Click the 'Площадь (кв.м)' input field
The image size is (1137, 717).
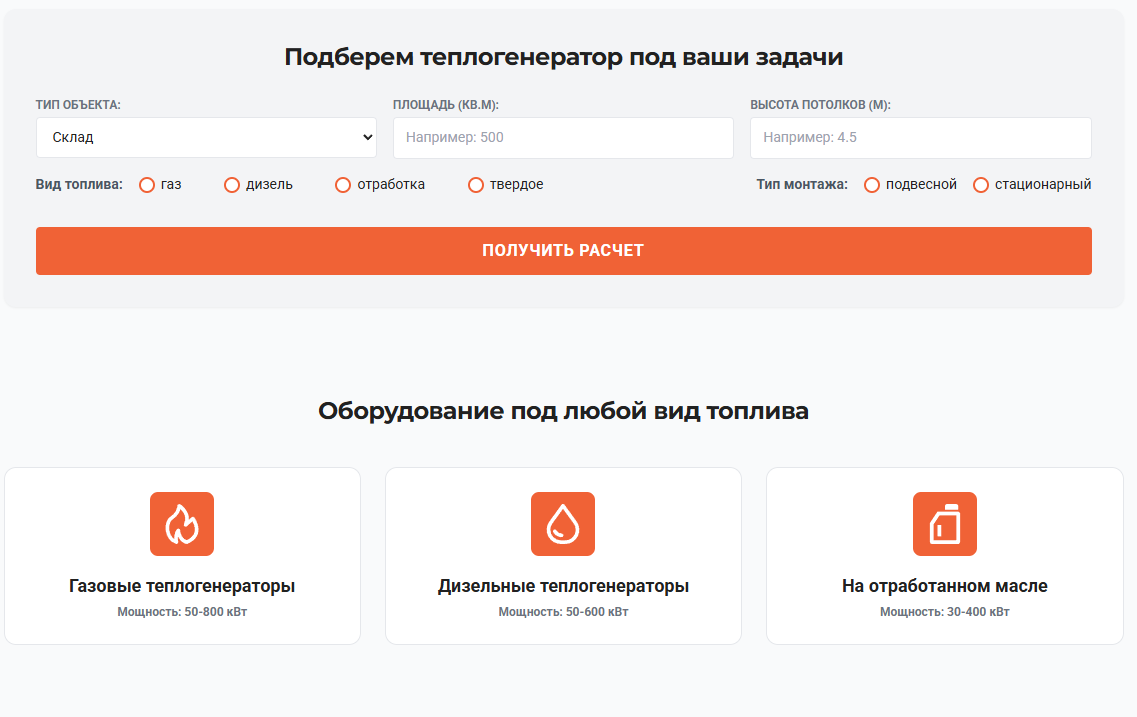point(563,138)
